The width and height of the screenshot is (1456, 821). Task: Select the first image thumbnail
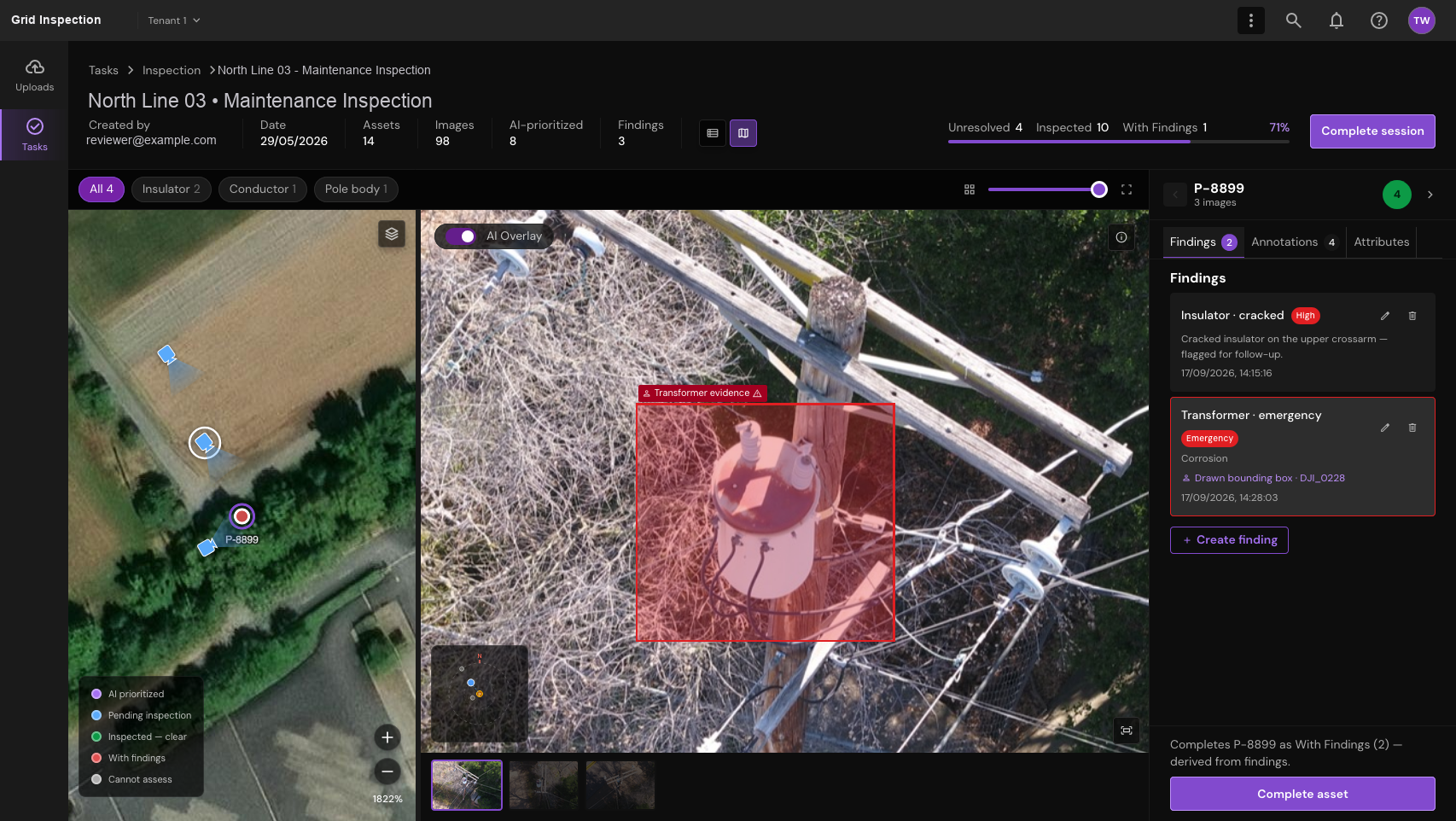point(467,785)
